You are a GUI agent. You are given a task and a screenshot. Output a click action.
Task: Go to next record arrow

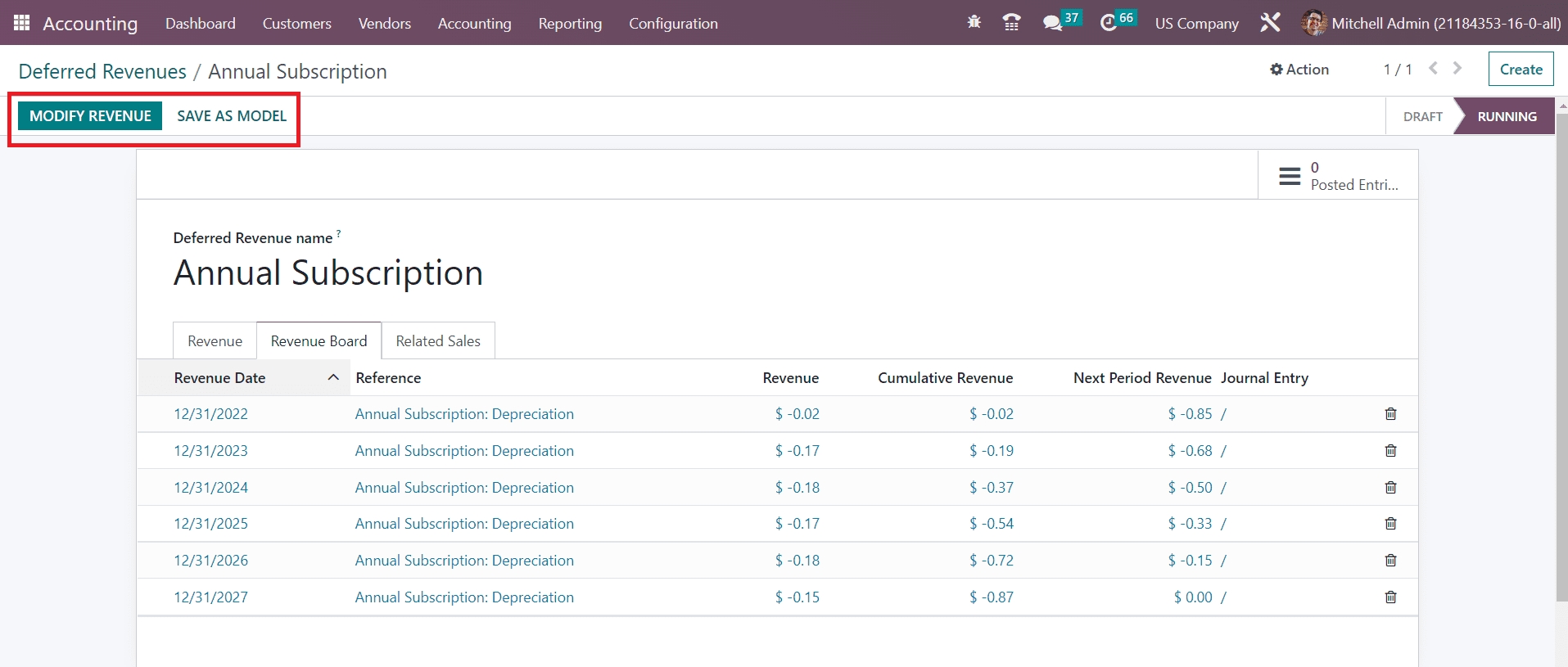1457,69
